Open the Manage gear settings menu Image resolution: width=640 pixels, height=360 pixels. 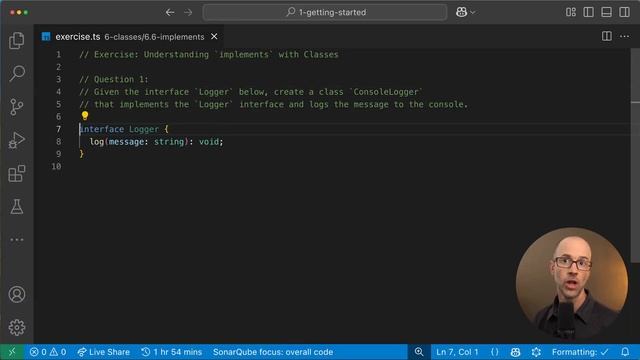pos(17,327)
